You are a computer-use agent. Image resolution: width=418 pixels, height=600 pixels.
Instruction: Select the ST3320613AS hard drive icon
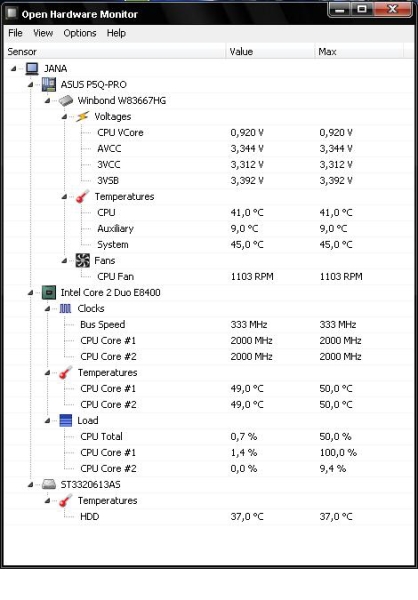[49, 484]
